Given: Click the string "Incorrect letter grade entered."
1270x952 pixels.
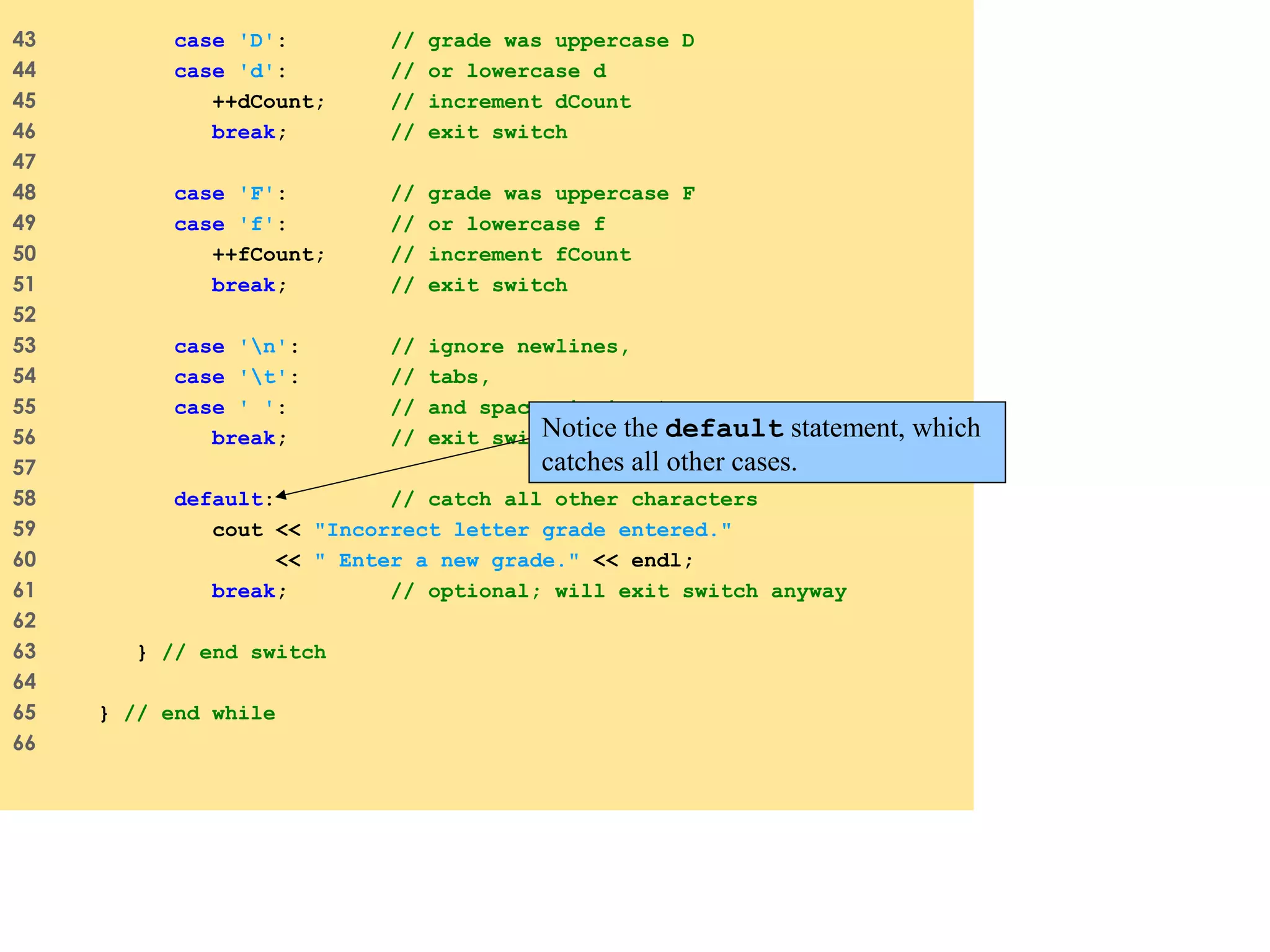Looking at the screenshot, I should point(523,530).
